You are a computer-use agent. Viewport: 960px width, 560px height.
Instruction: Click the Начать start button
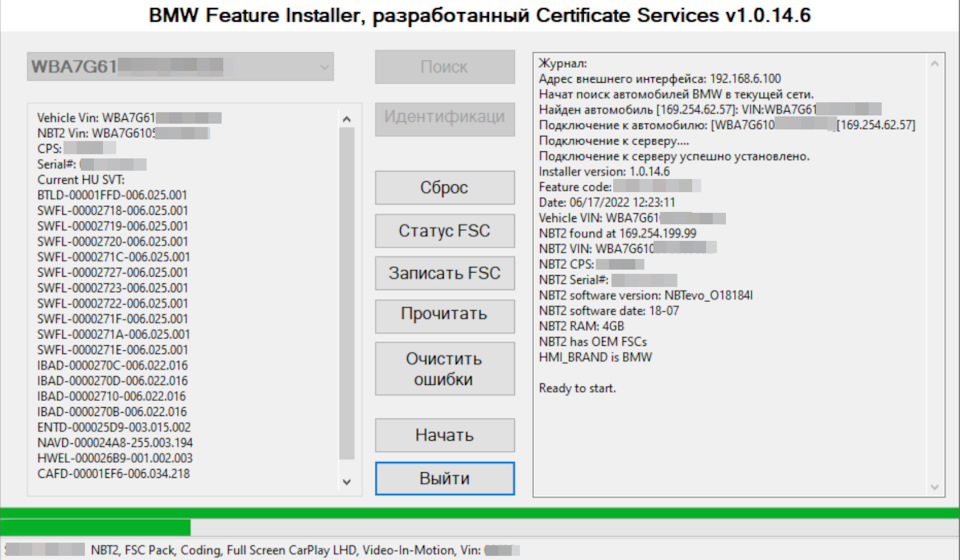tap(444, 435)
